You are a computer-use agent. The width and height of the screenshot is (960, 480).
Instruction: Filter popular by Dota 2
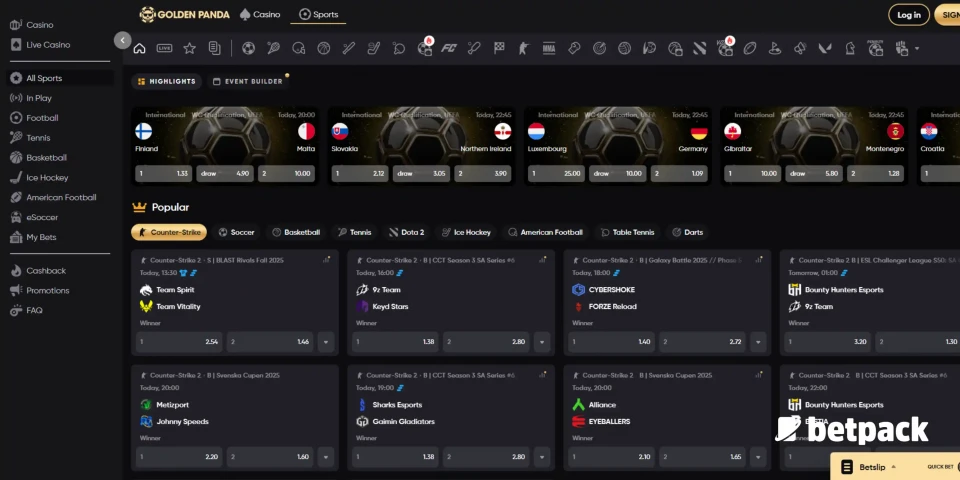click(x=407, y=232)
